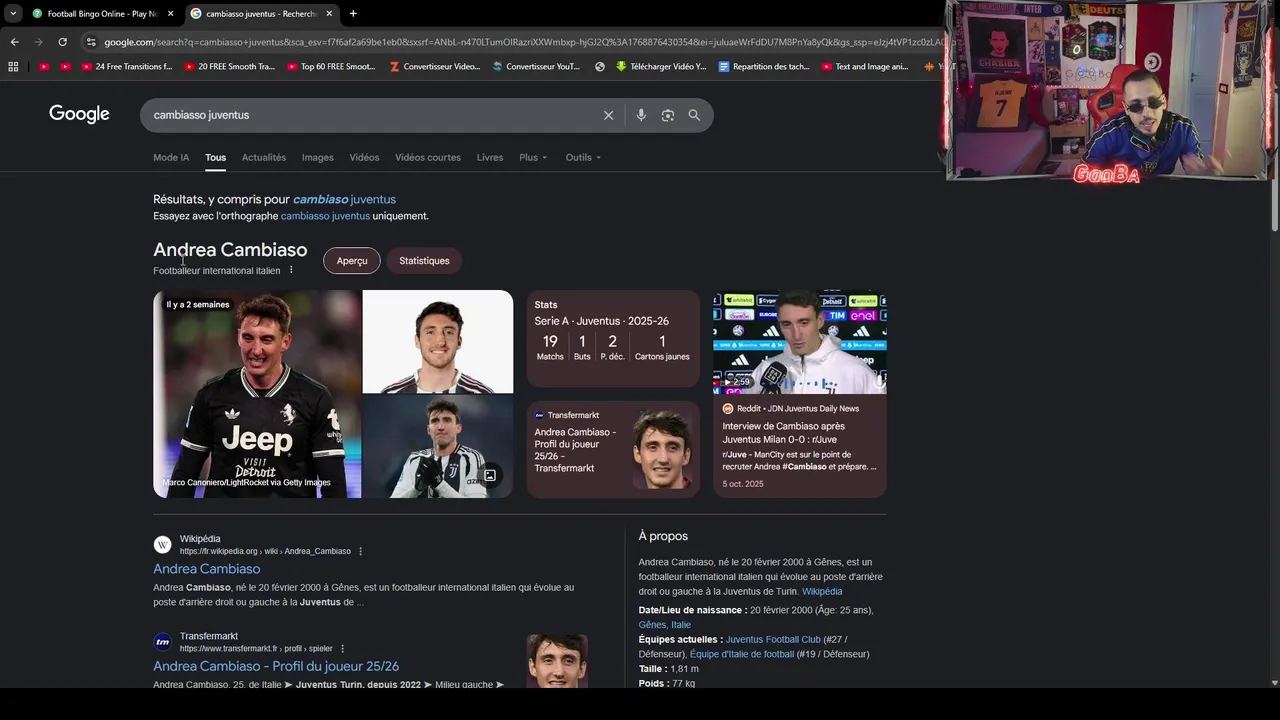Open the '24 Free Transitions' bookmark
The width and height of the screenshot is (1280, 720).
click(x=127, y=67)
